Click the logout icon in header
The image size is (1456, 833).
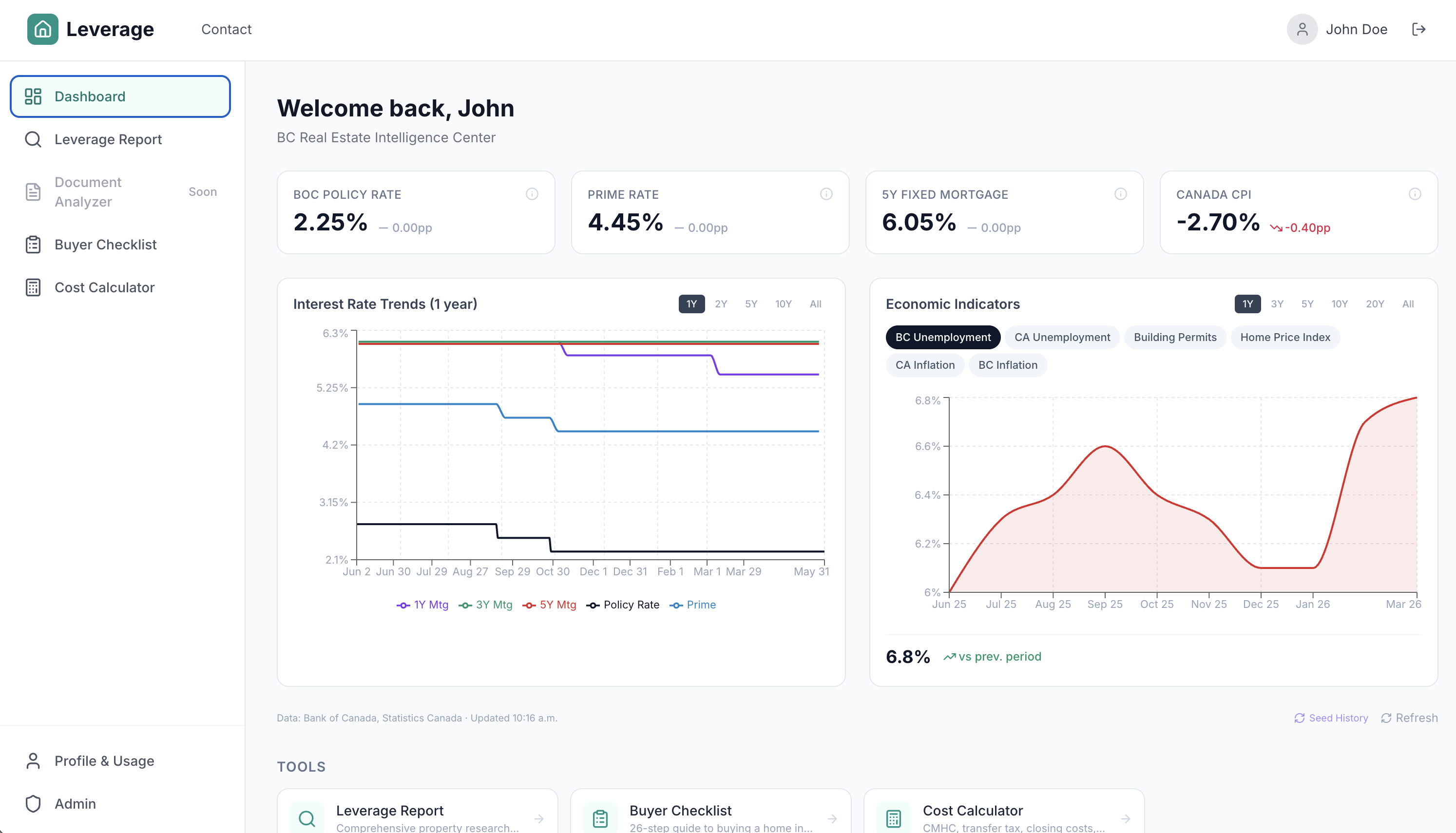tap(1419, 29)
